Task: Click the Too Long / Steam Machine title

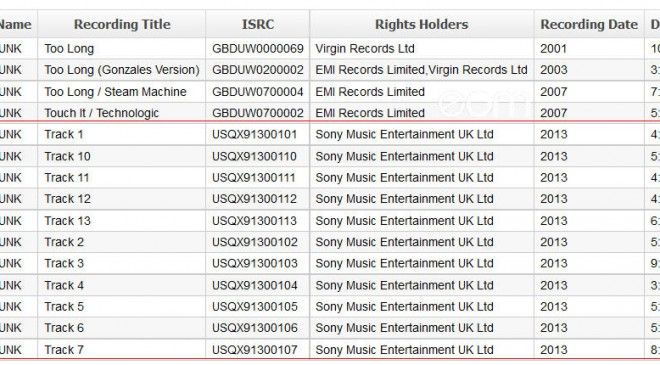Action: coord(115,92)
